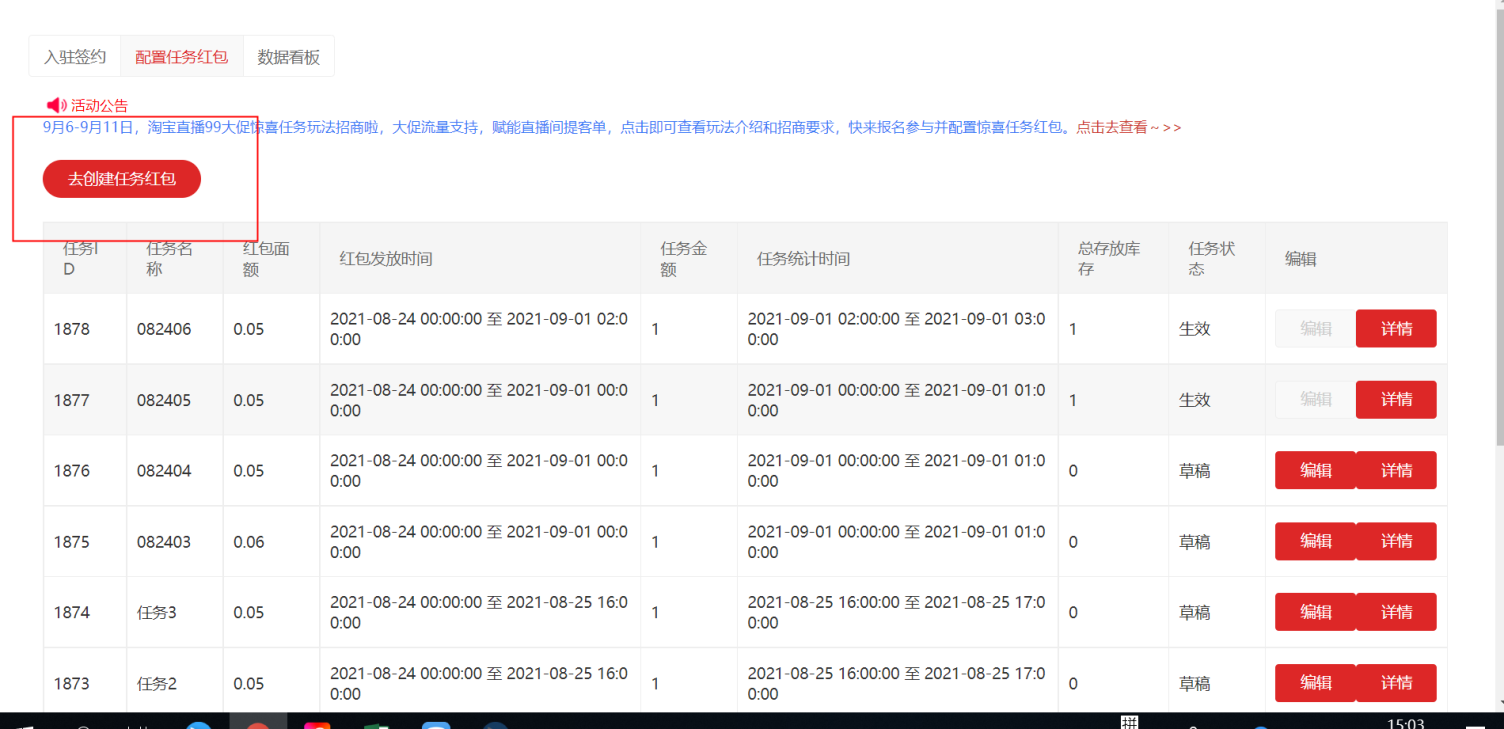Open the Instagram app from the taskbar
The height and width of the screenshot is (729, 1504).
(317, 723)
